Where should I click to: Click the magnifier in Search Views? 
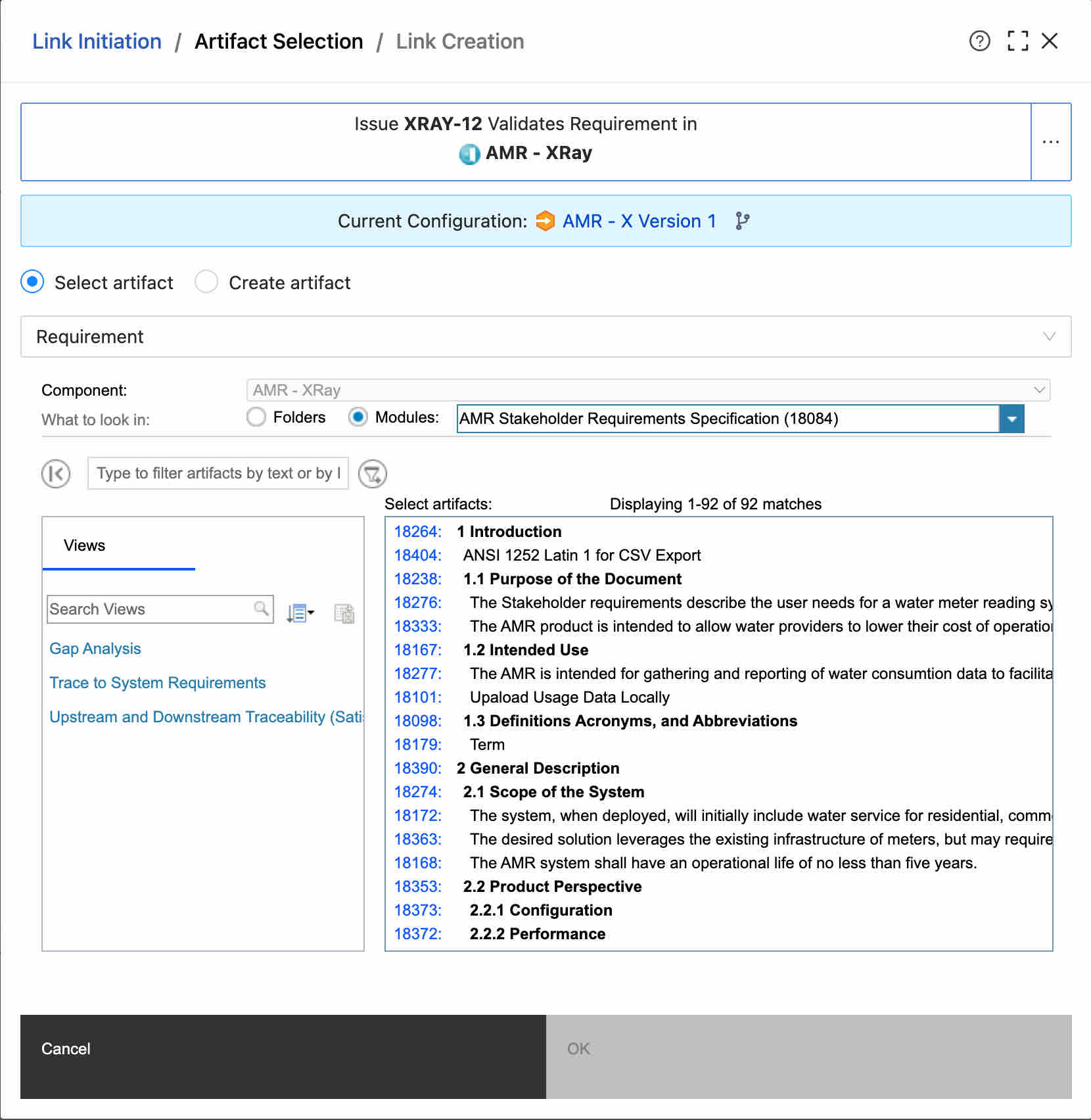261,608
